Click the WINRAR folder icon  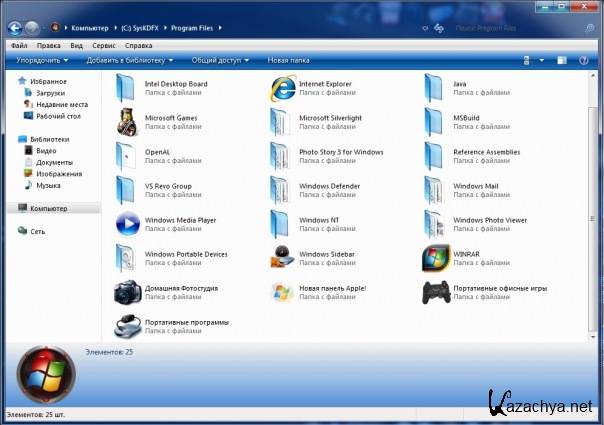coord(436,258)
